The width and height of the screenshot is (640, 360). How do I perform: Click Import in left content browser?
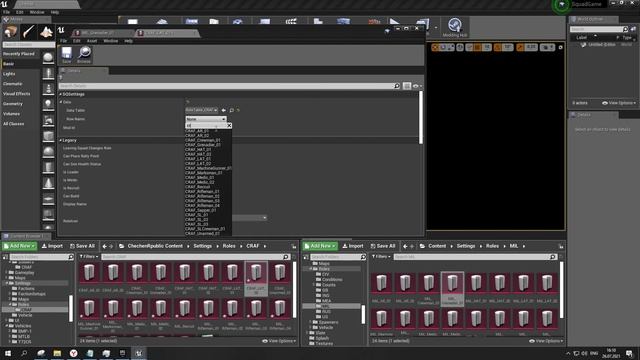52,246
